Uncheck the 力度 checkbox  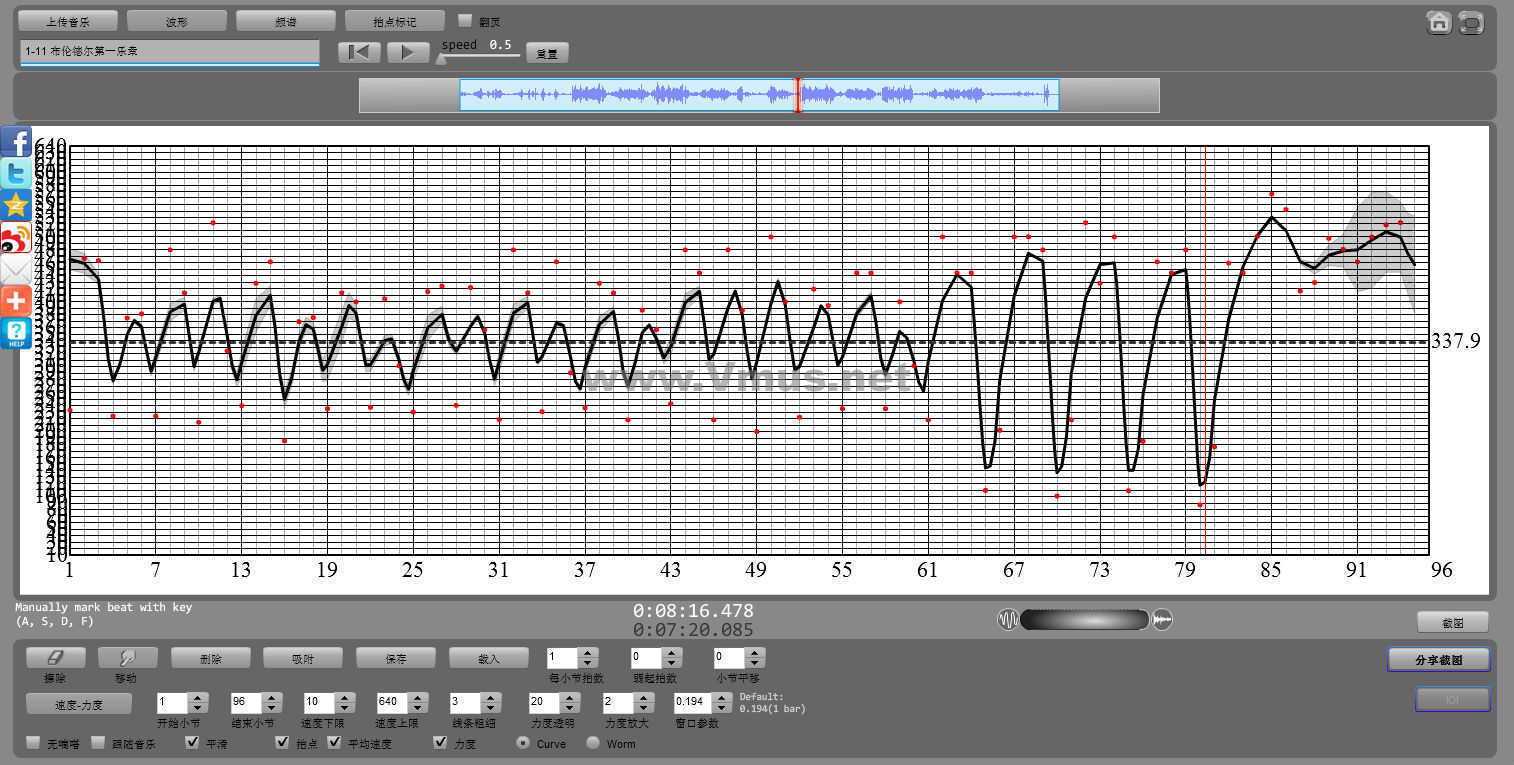440,743
